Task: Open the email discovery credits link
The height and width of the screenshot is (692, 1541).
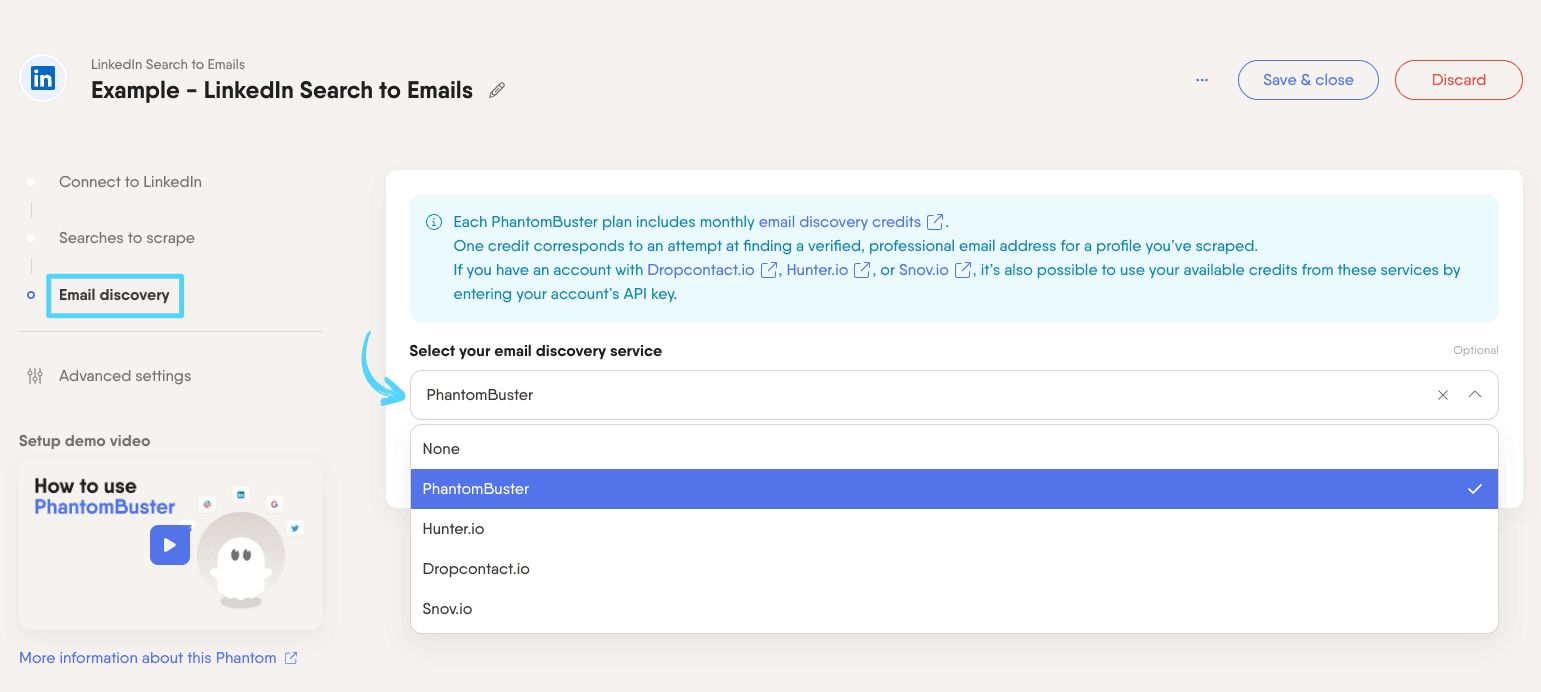Action: [x=840, y=222]
